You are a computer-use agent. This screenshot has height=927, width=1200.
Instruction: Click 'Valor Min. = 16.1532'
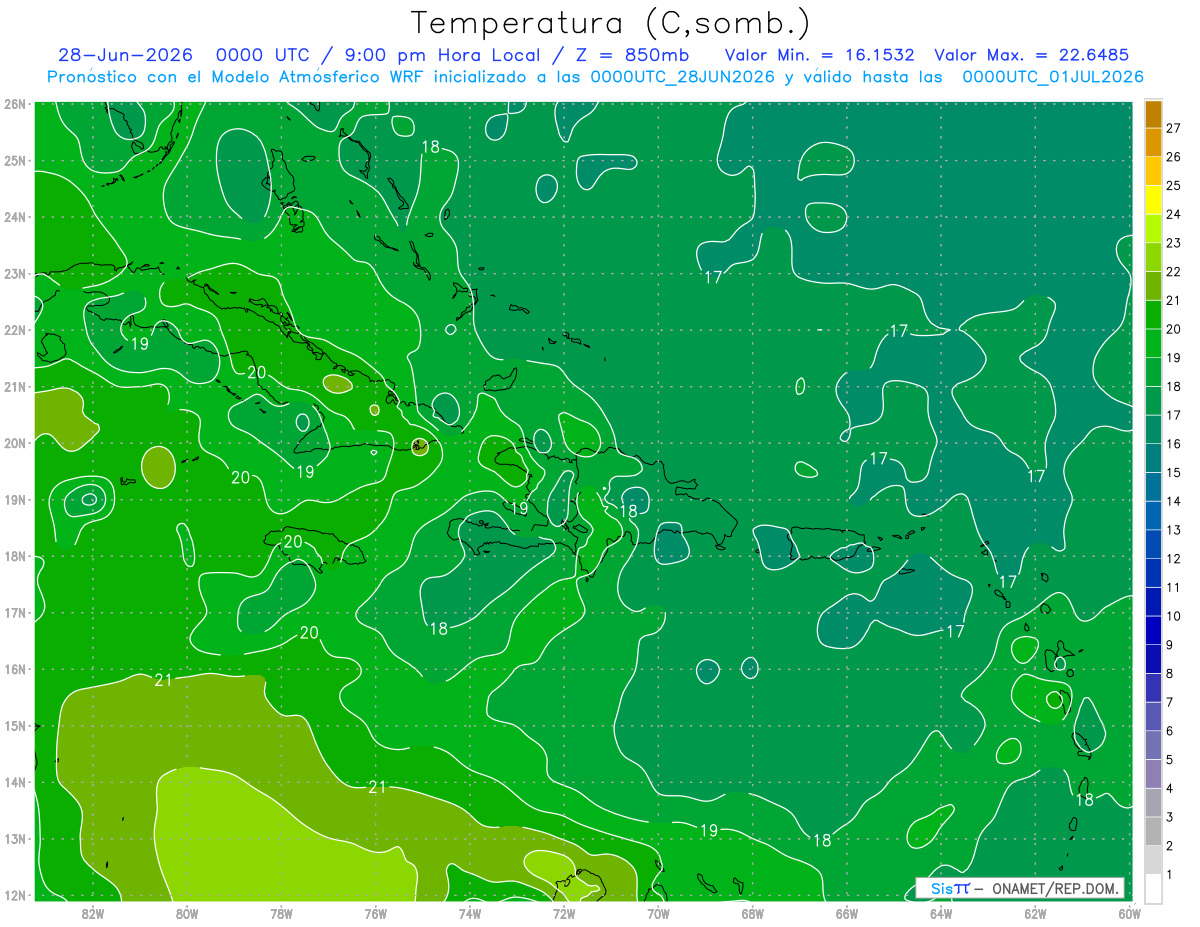819,55
